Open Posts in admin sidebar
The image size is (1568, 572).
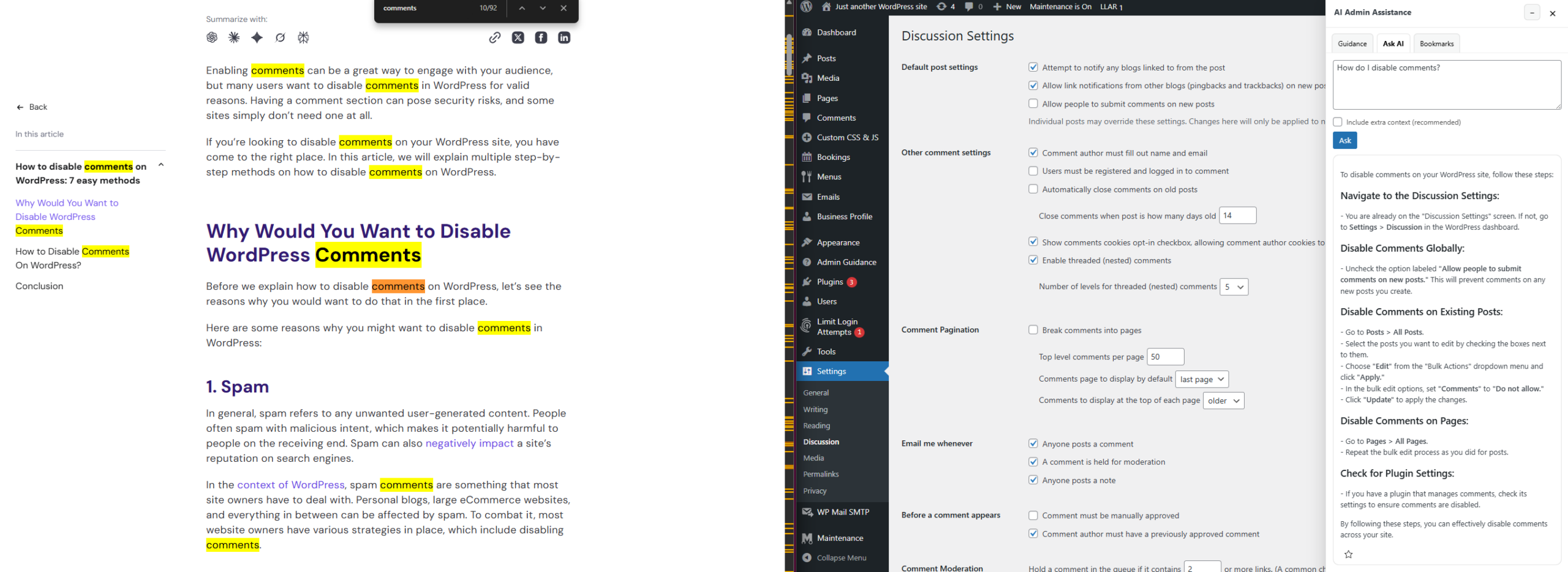point(842,58)
